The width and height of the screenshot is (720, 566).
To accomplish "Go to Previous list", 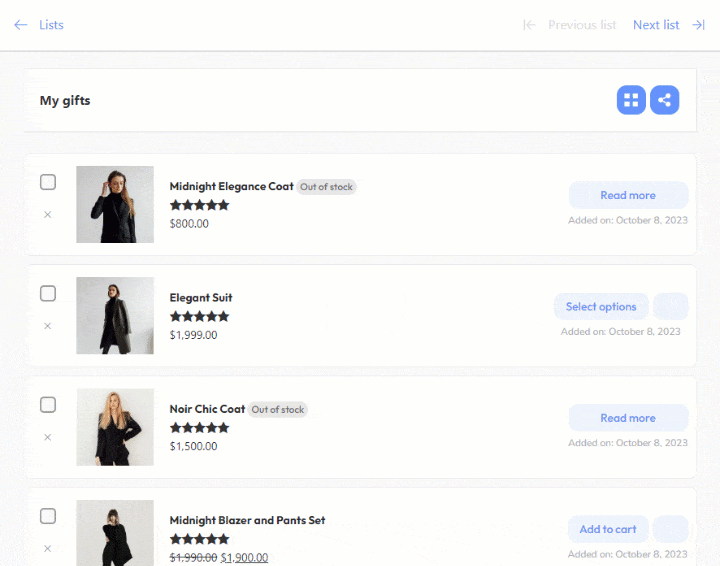I will [x=582, y=25].
